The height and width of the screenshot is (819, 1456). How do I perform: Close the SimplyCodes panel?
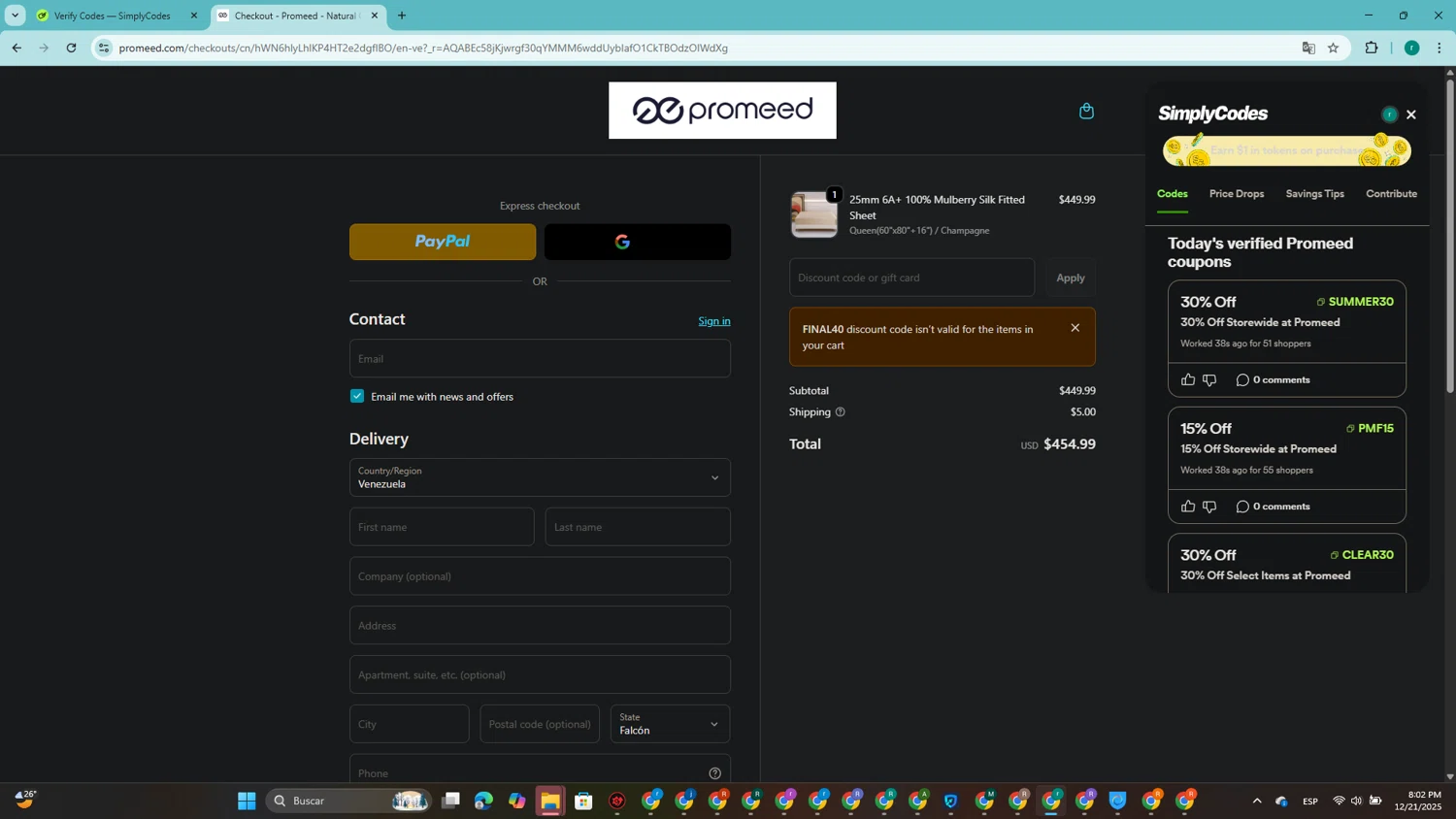tap(1411, 115)
